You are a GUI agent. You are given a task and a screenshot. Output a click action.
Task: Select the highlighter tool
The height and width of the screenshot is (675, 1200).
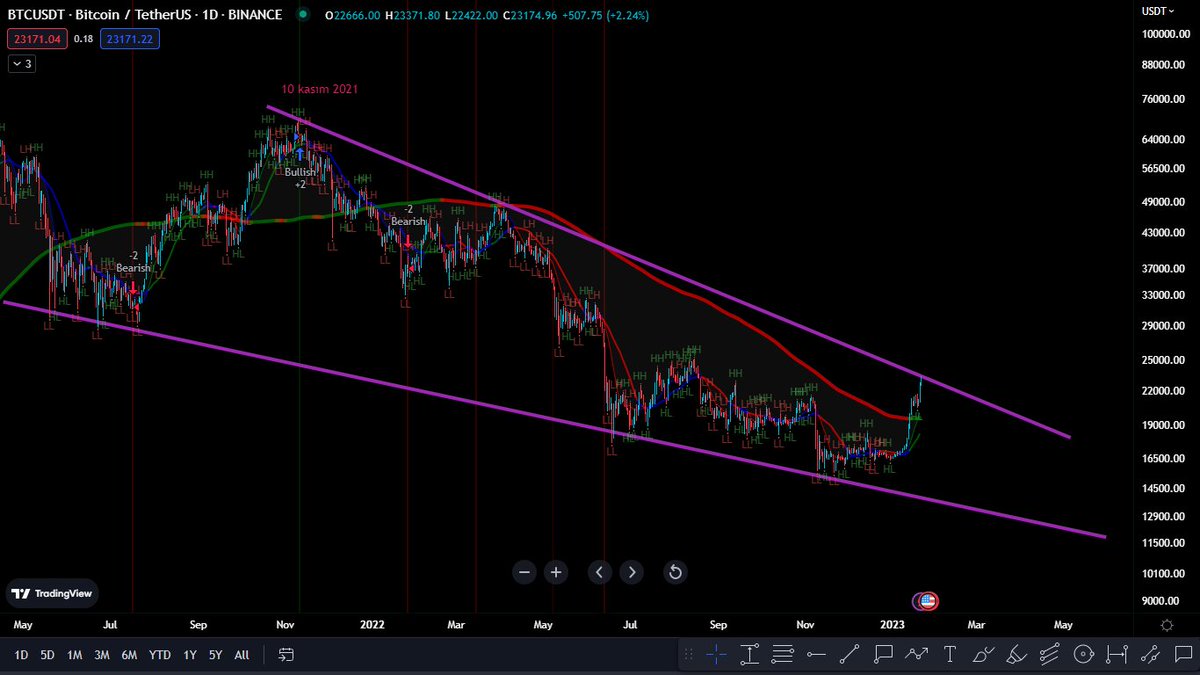pyautogui.click(x=1016, y=655)
